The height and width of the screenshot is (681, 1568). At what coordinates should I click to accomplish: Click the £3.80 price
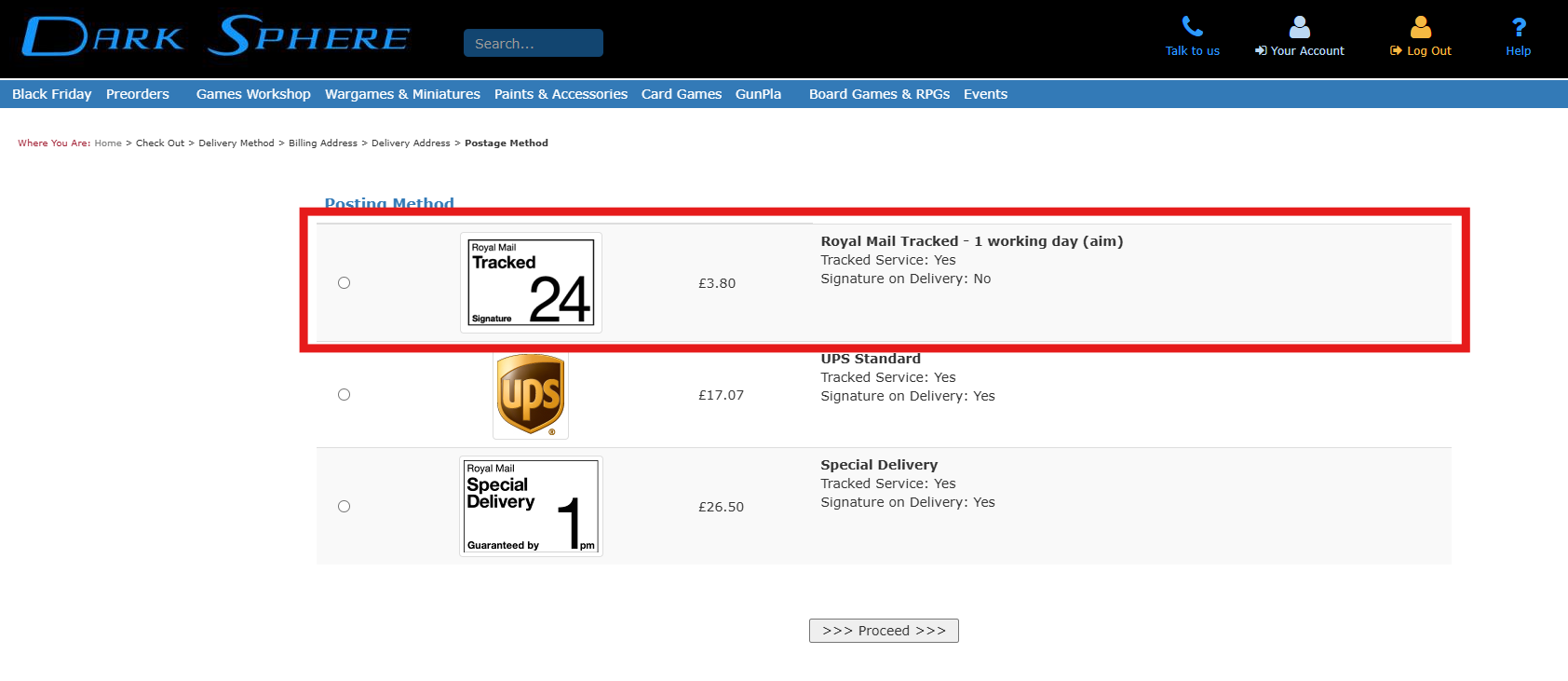pos(717,283)
